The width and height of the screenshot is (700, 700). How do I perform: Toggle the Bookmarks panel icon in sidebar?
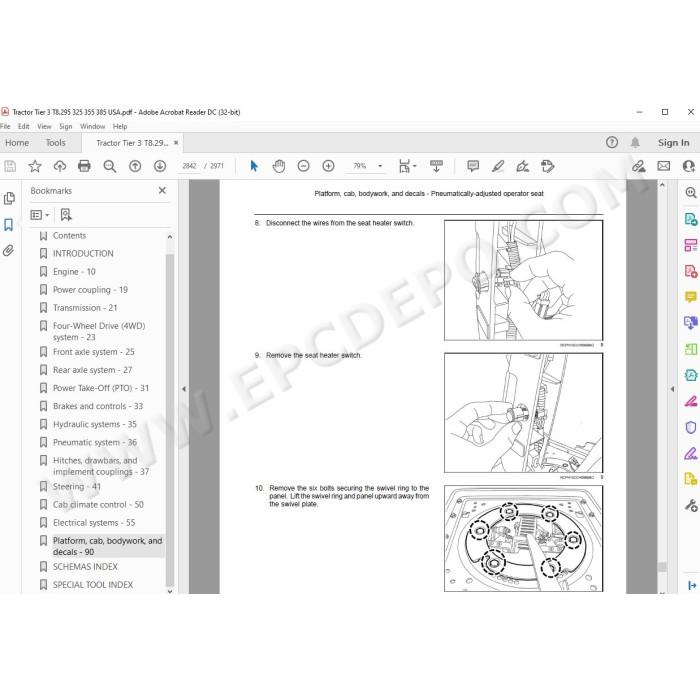8,225
